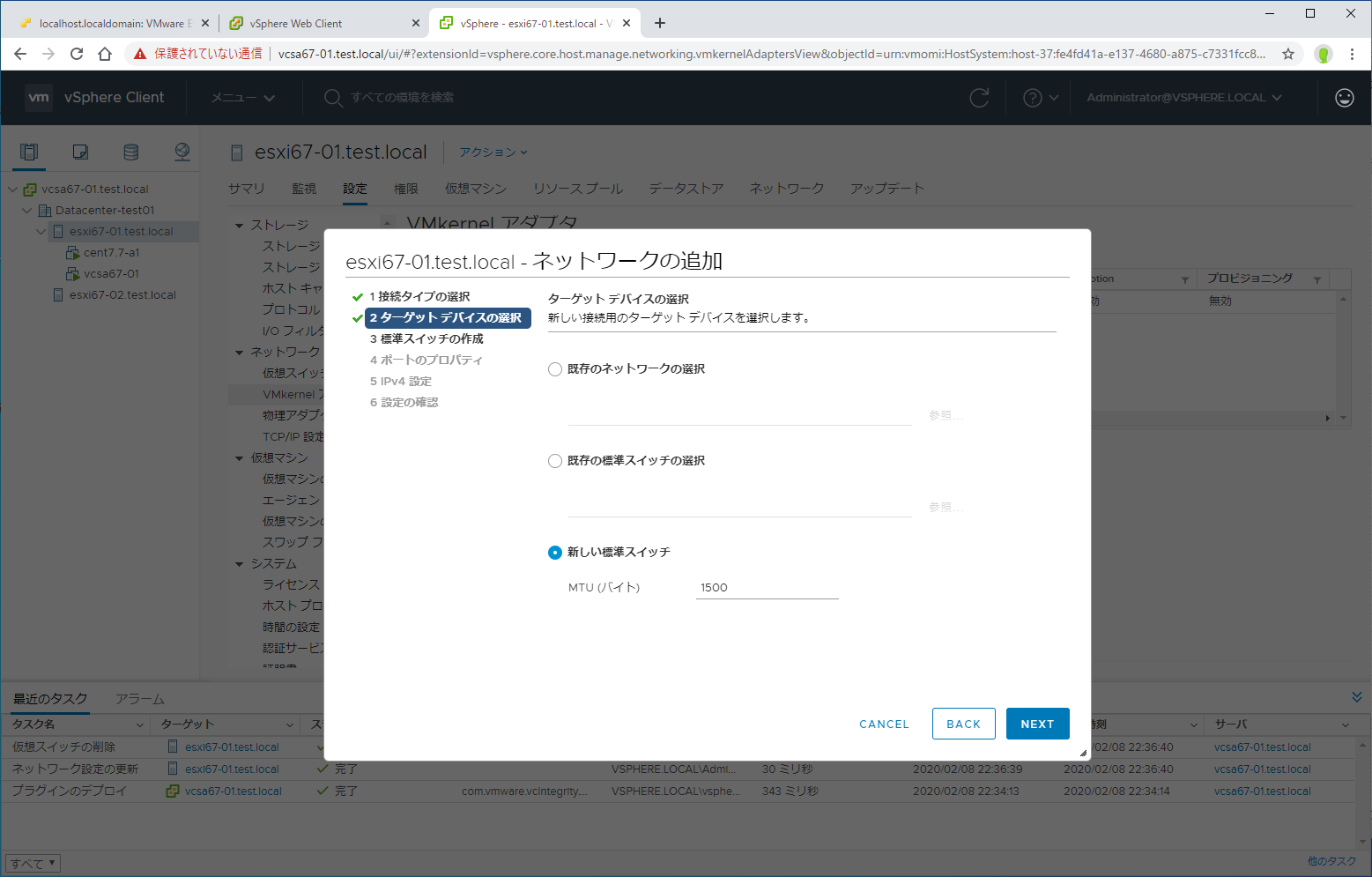Select 'Existing network' radio option

(x=555, y=369)
